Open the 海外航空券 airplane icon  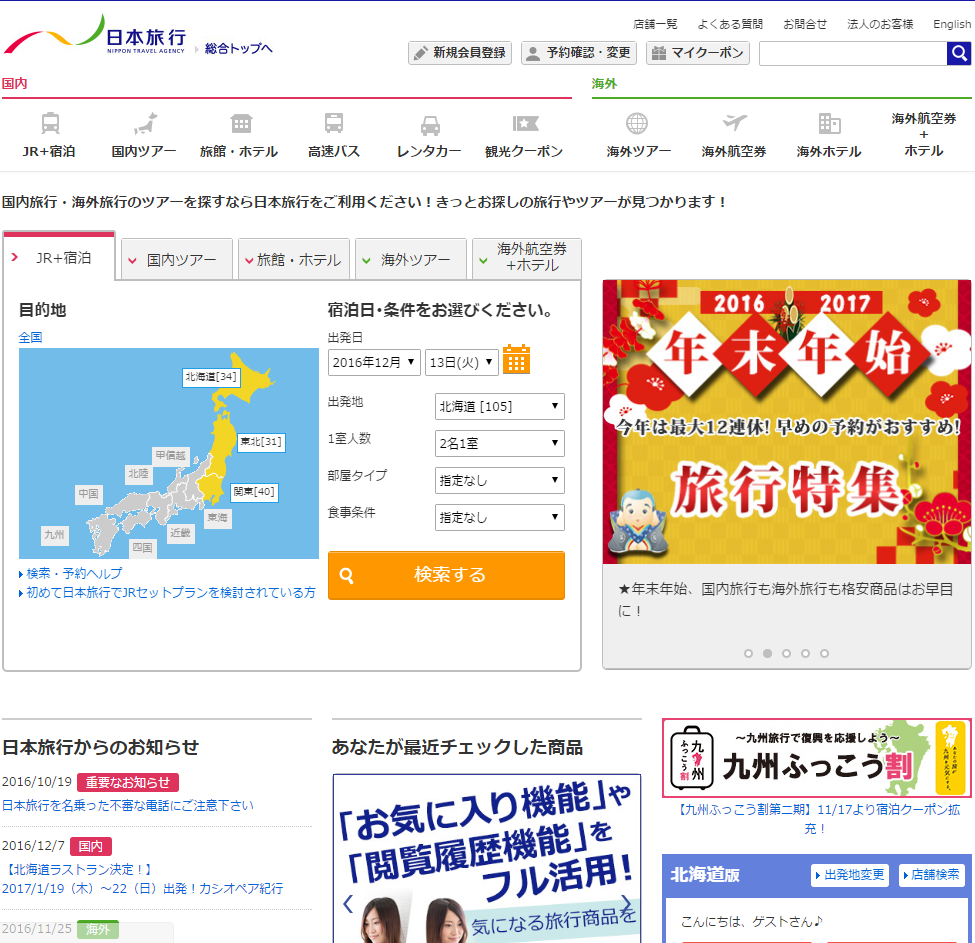pyautogui.click(x=734, y=124)
